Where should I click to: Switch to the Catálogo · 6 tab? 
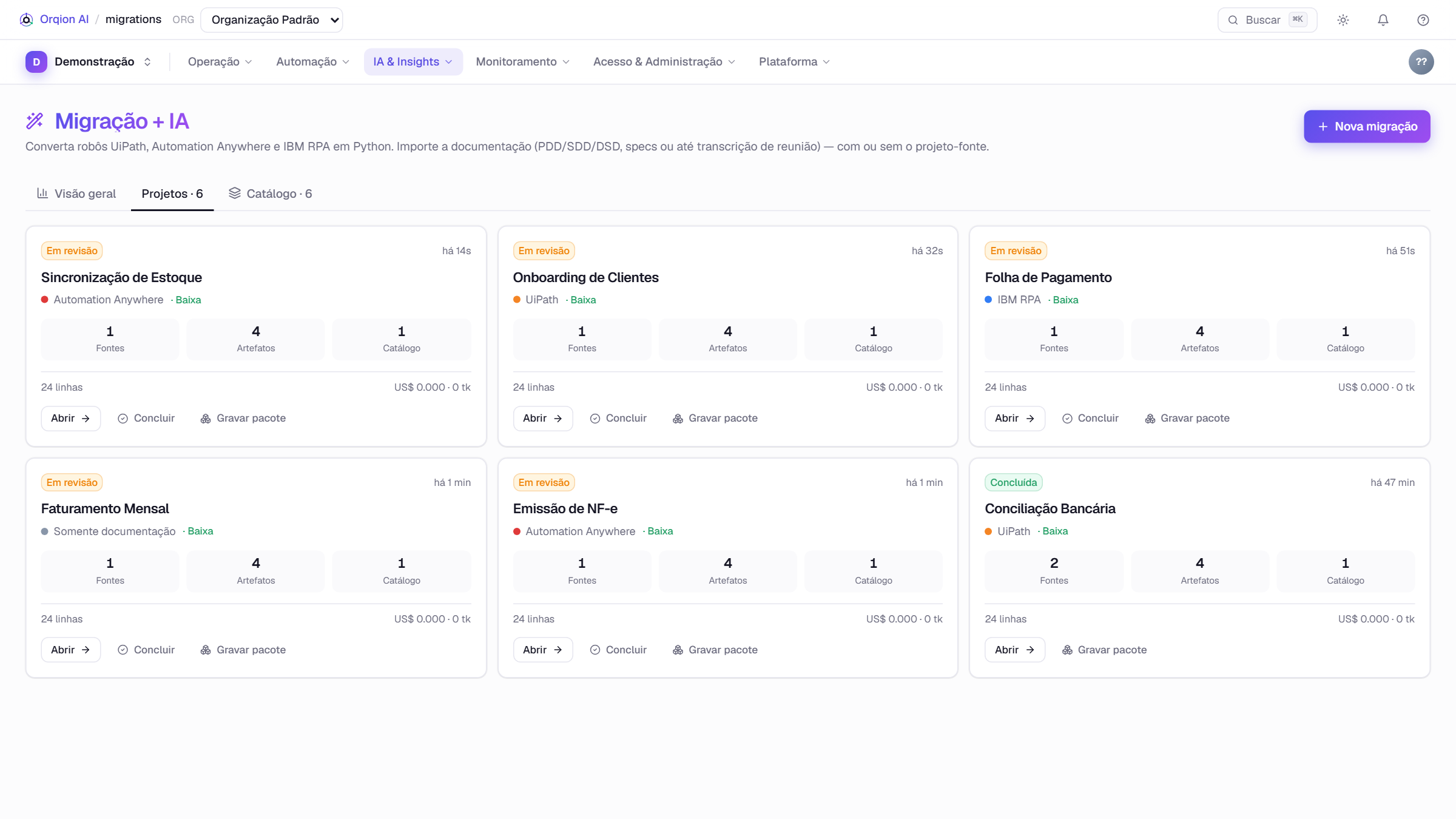[271, 194]
